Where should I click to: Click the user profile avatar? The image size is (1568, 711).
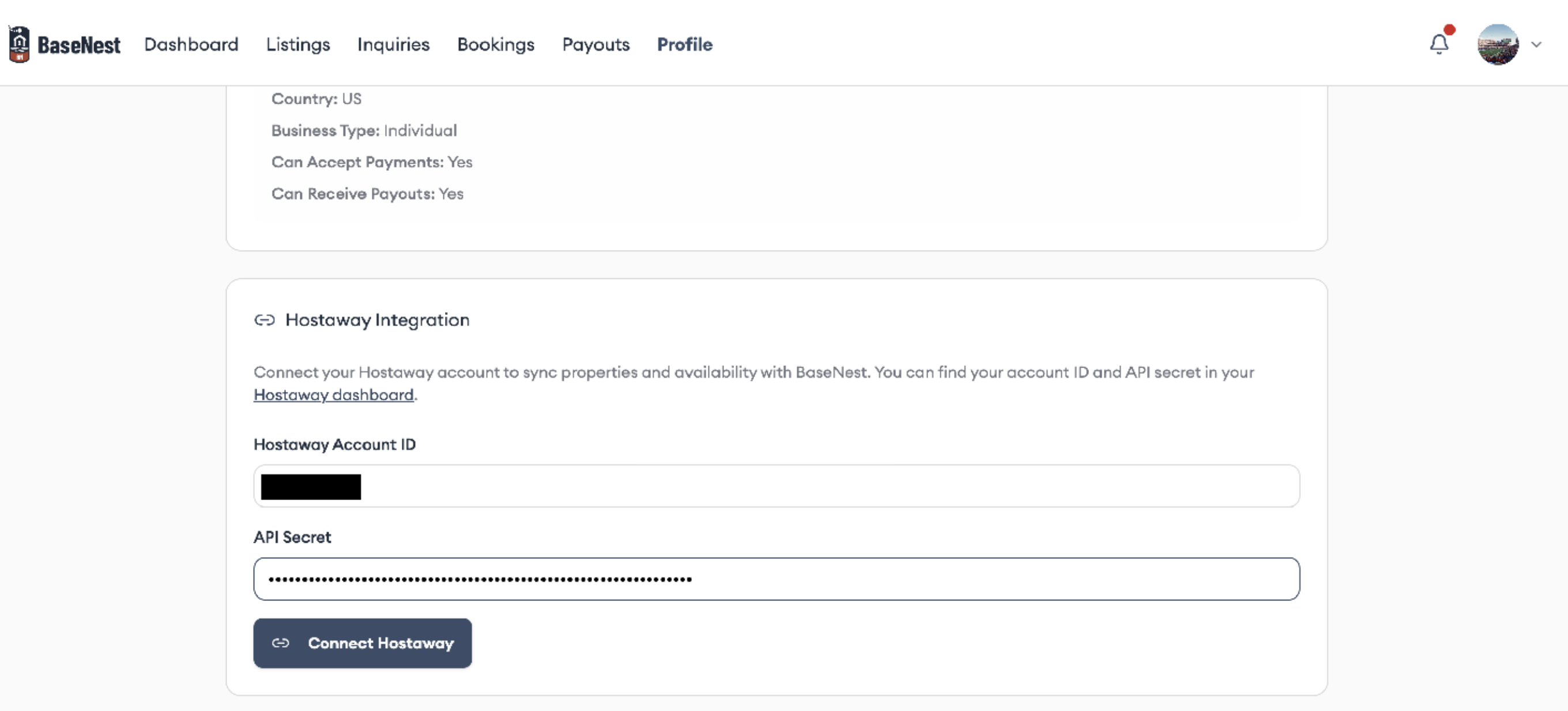tap(1498, 44)
